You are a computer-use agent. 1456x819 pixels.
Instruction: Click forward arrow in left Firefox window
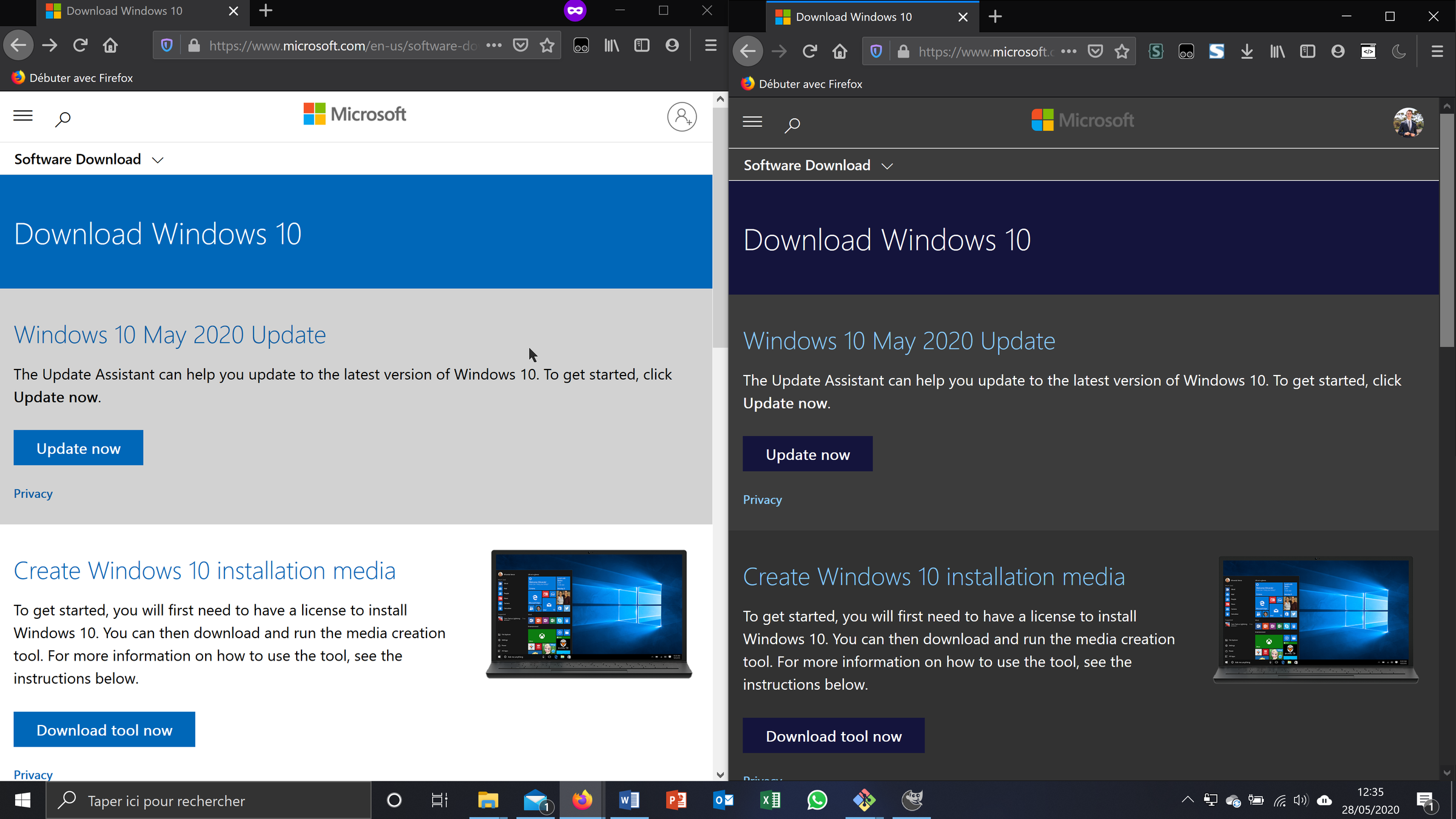pos(50,45)
